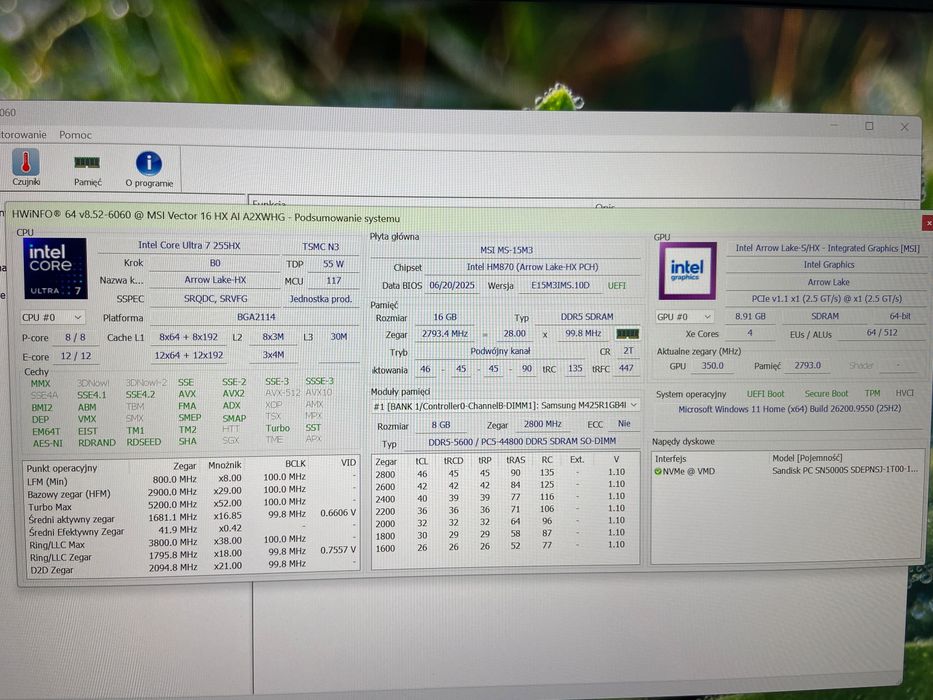Open the CPU #0 selector dropdown
Viewport: 933px width, 700px height.
click(52, 317)
